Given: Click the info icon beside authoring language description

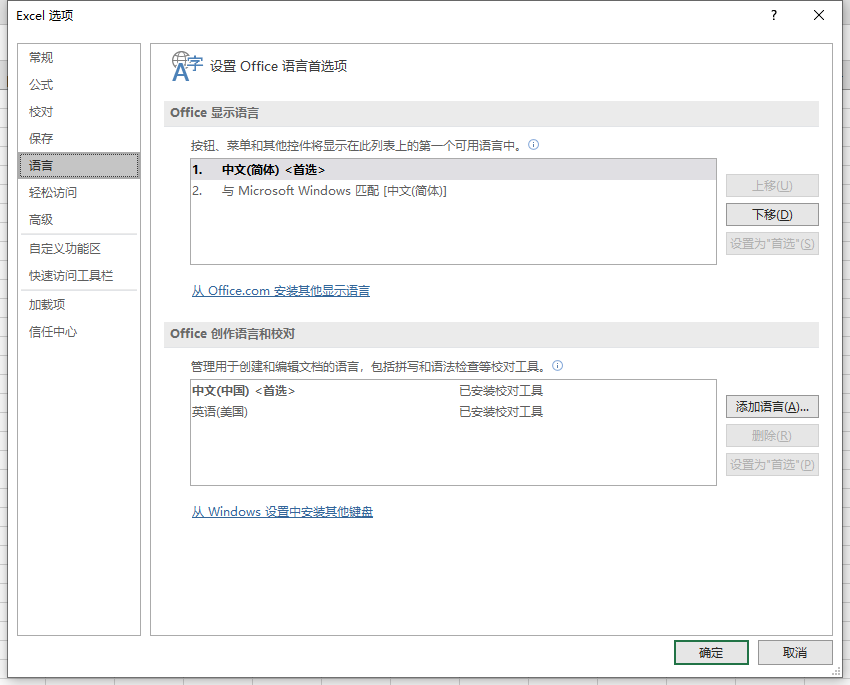Looking at the screenshot, I should pyautogui.click(x=557, y=366).
